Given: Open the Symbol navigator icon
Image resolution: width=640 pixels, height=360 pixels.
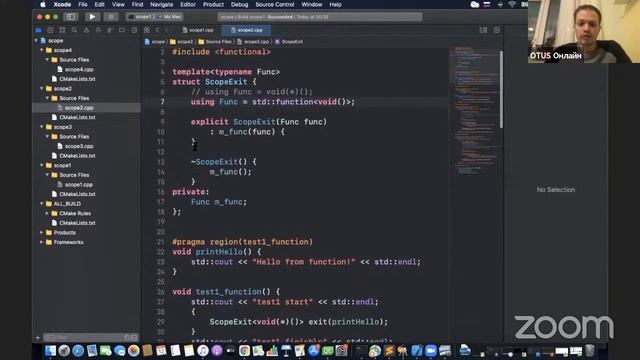Looking at the screenshot, I should (62, 30).
